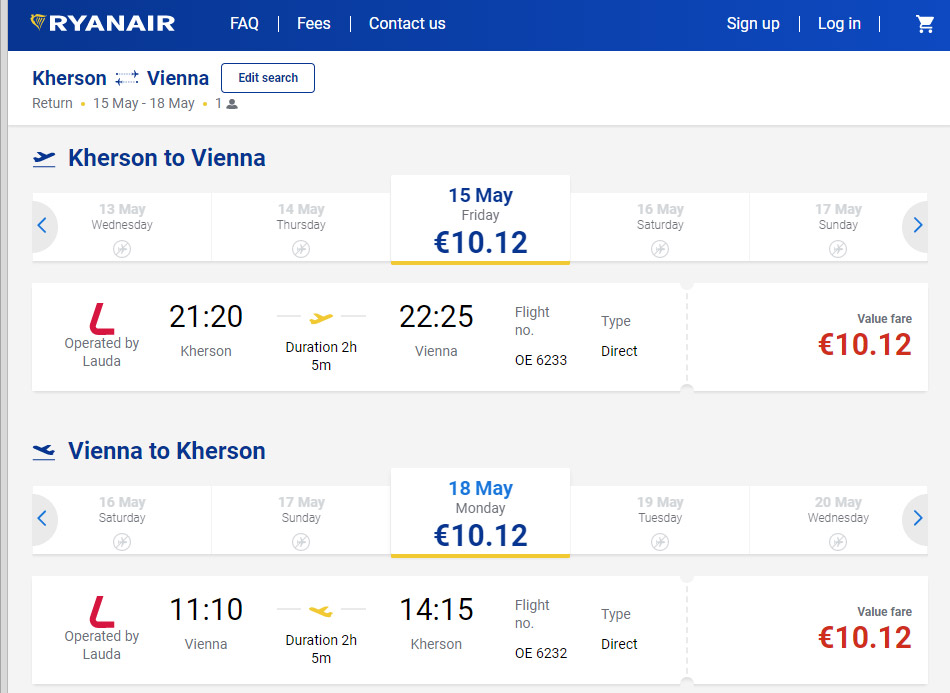The image size is (950, 693).
Task: Select 16 May Saturday outbound date
Action: tap(660, 227)
